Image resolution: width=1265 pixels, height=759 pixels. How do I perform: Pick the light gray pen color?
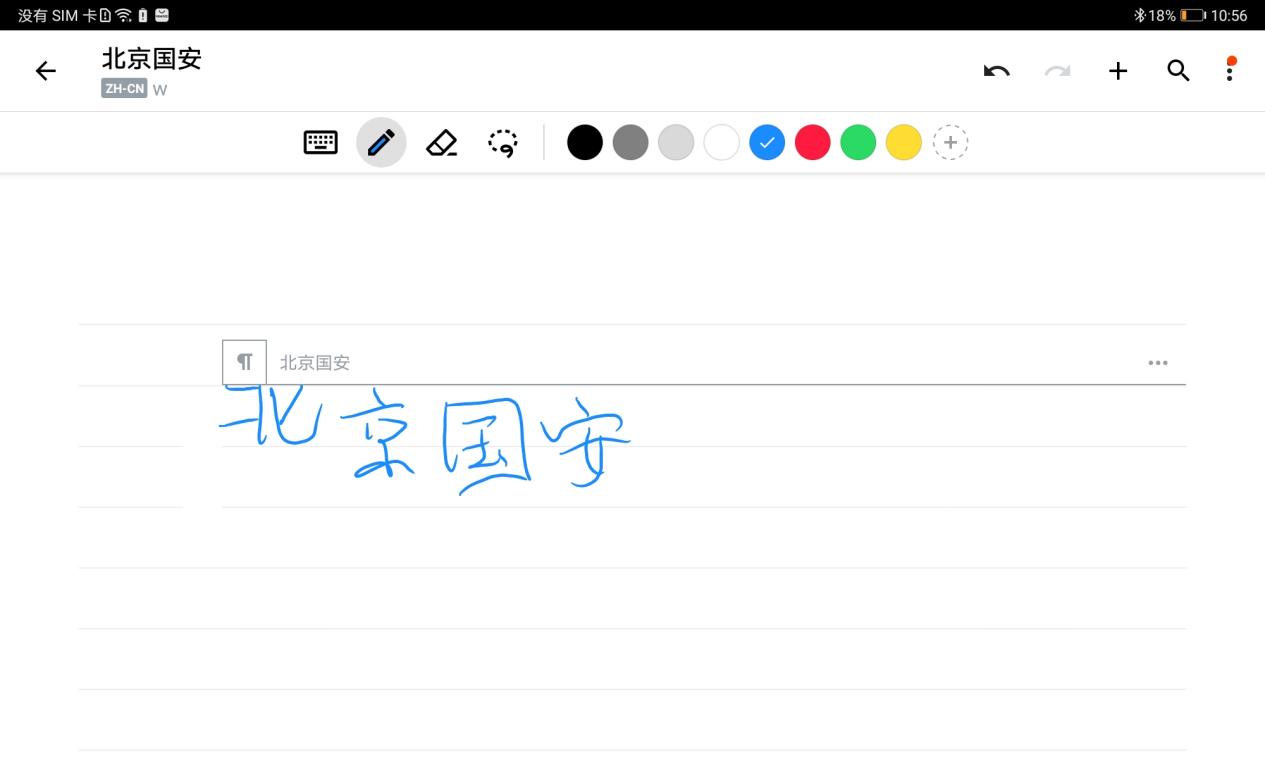pyautogui.click(x=676, y=142)
